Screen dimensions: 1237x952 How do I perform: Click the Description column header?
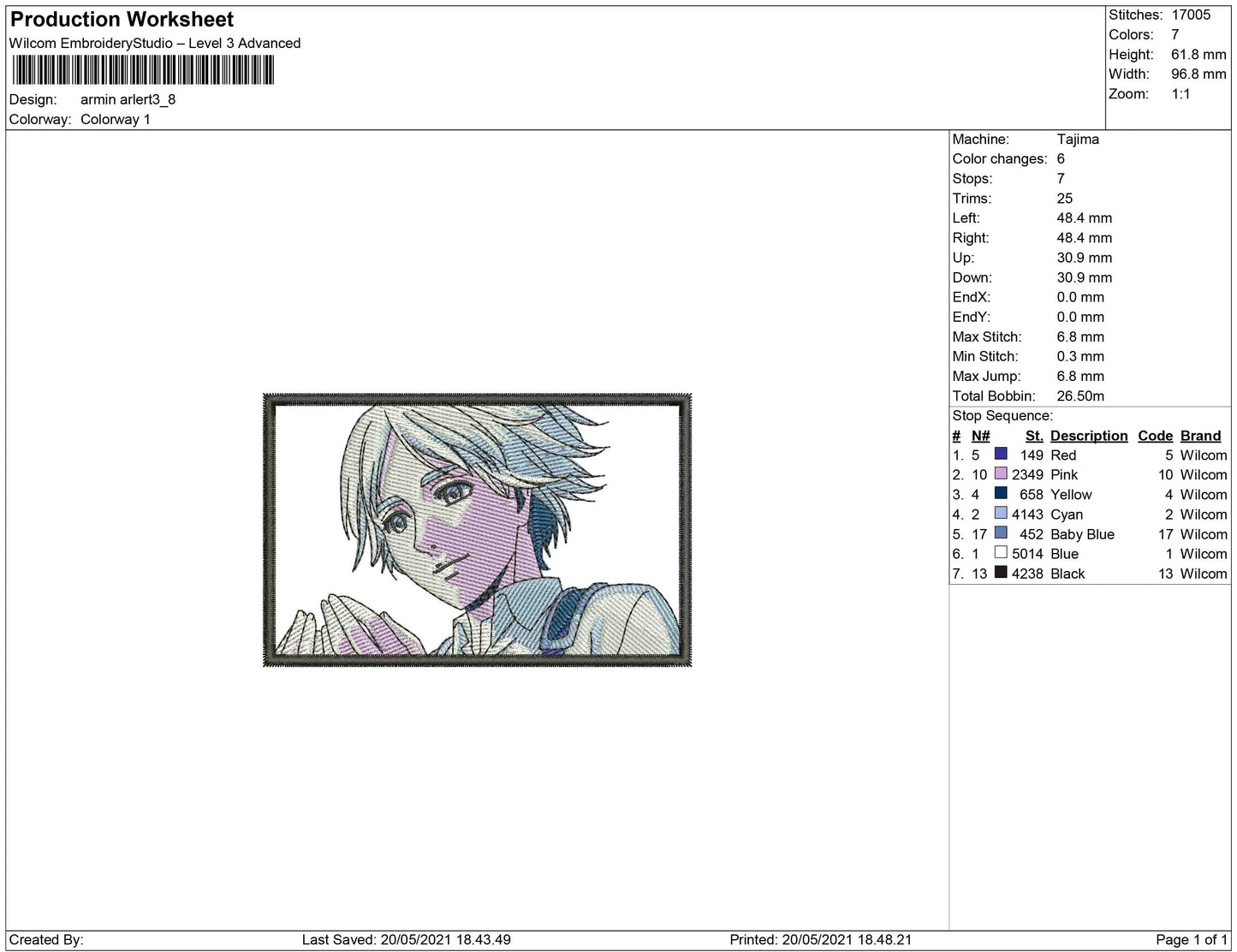[1089, 436]
